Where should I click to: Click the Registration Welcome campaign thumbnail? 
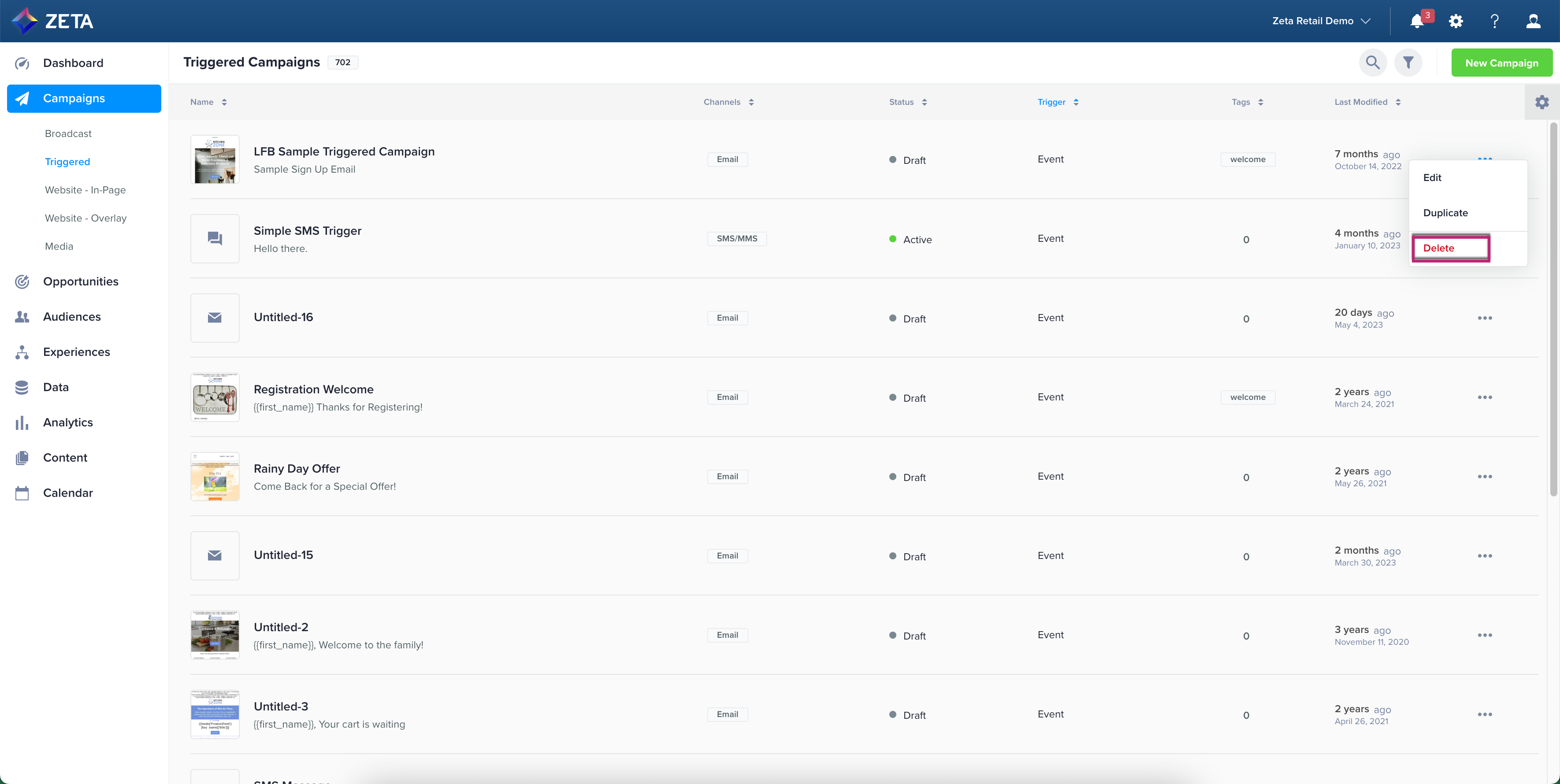[214, 397]
